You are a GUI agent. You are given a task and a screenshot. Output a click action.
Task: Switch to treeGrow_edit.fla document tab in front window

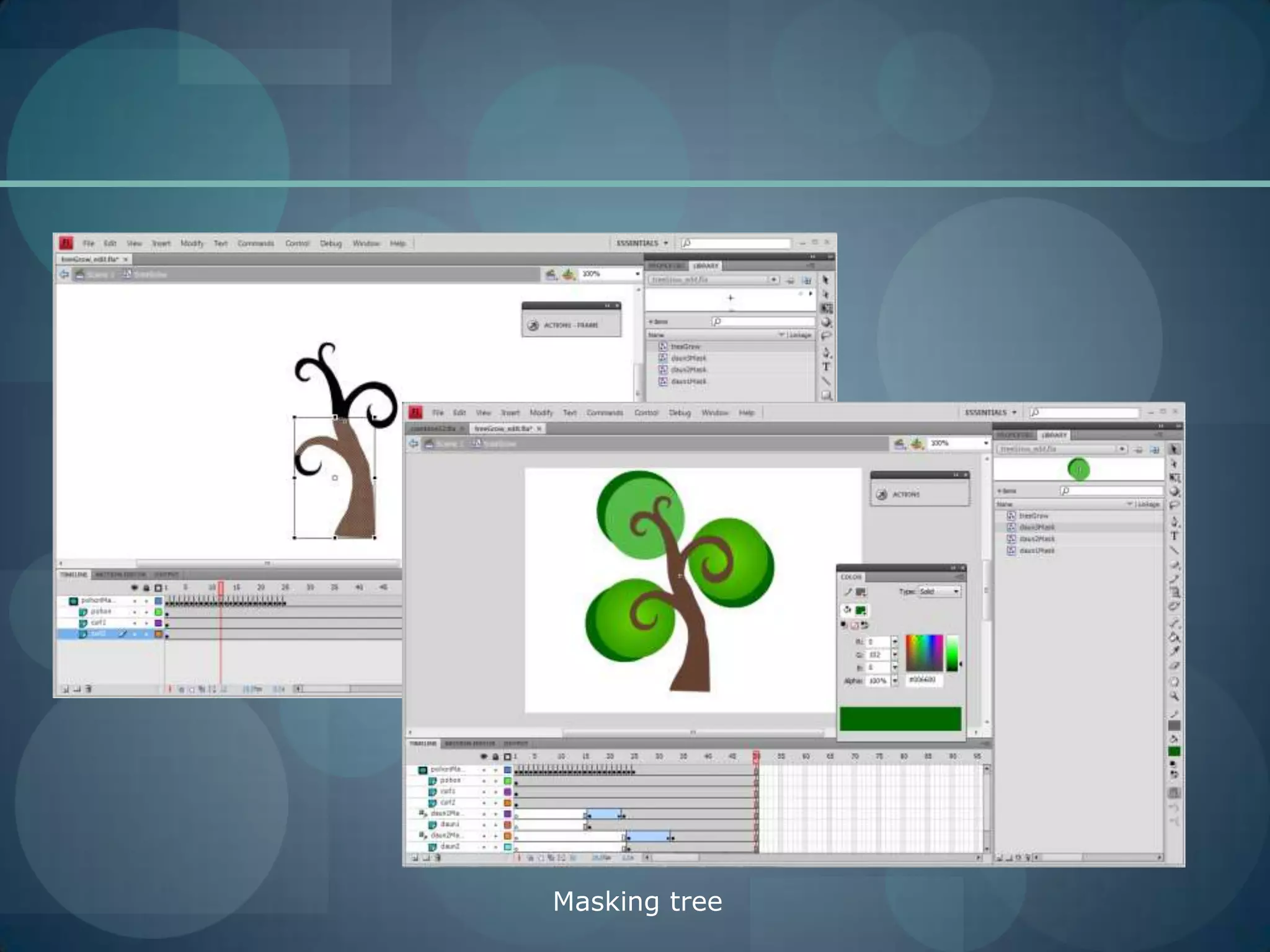pyautogui.click(x=508, y=429)
